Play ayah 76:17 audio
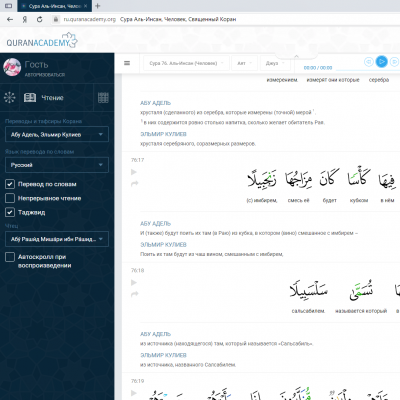The height and width of the screenshot is (400, 400). coord(134,172)
